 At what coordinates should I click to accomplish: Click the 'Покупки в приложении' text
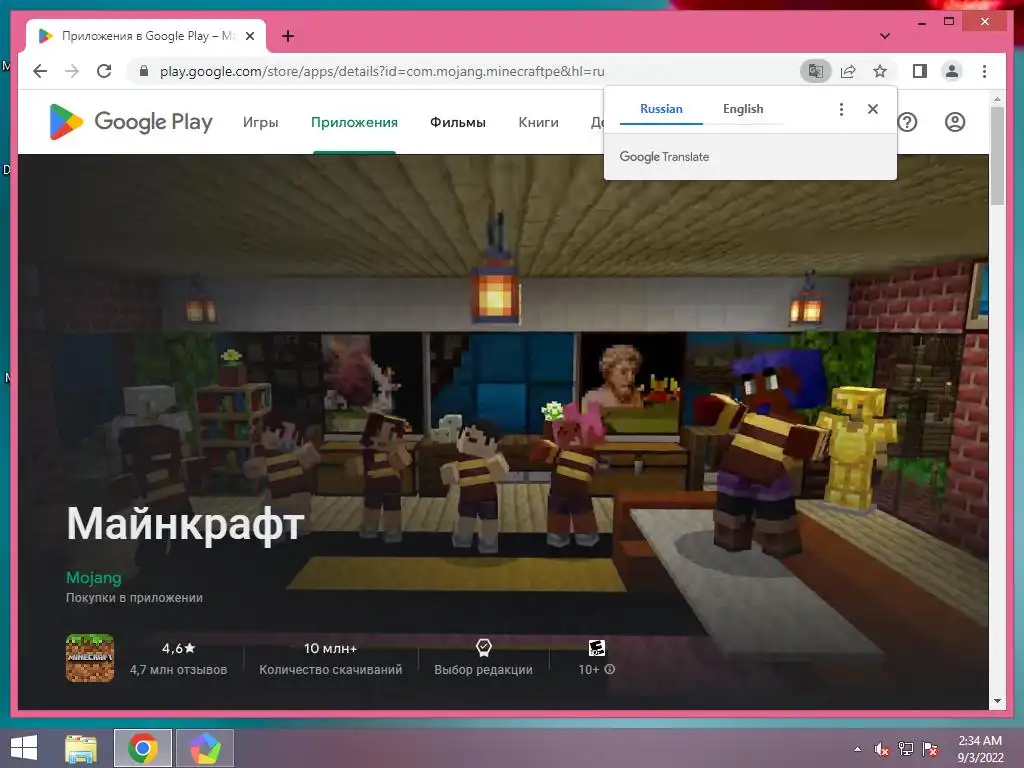[x=135, y=598]
